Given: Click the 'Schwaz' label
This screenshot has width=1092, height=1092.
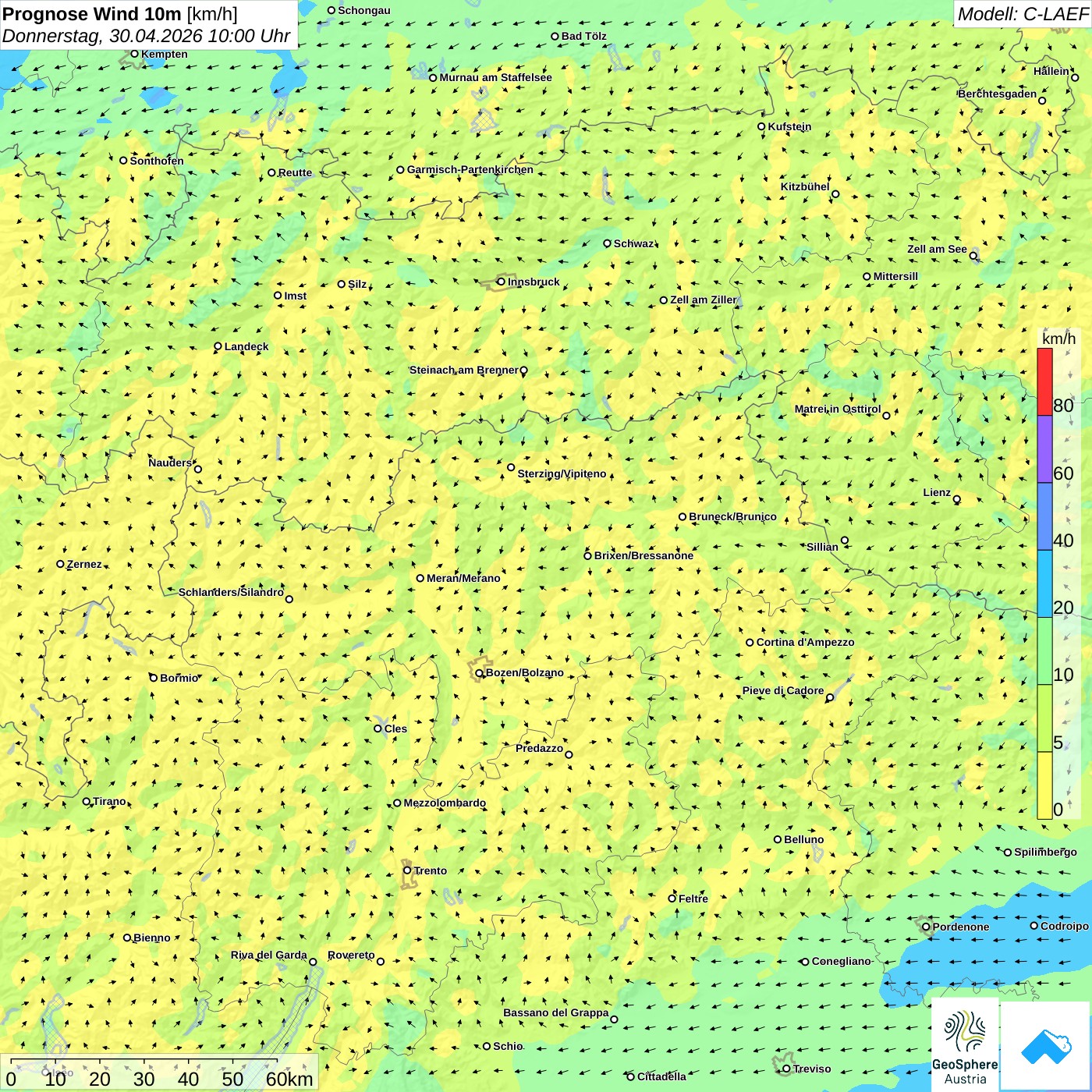Looking at the screenshot, I should [x=633, y=243].
